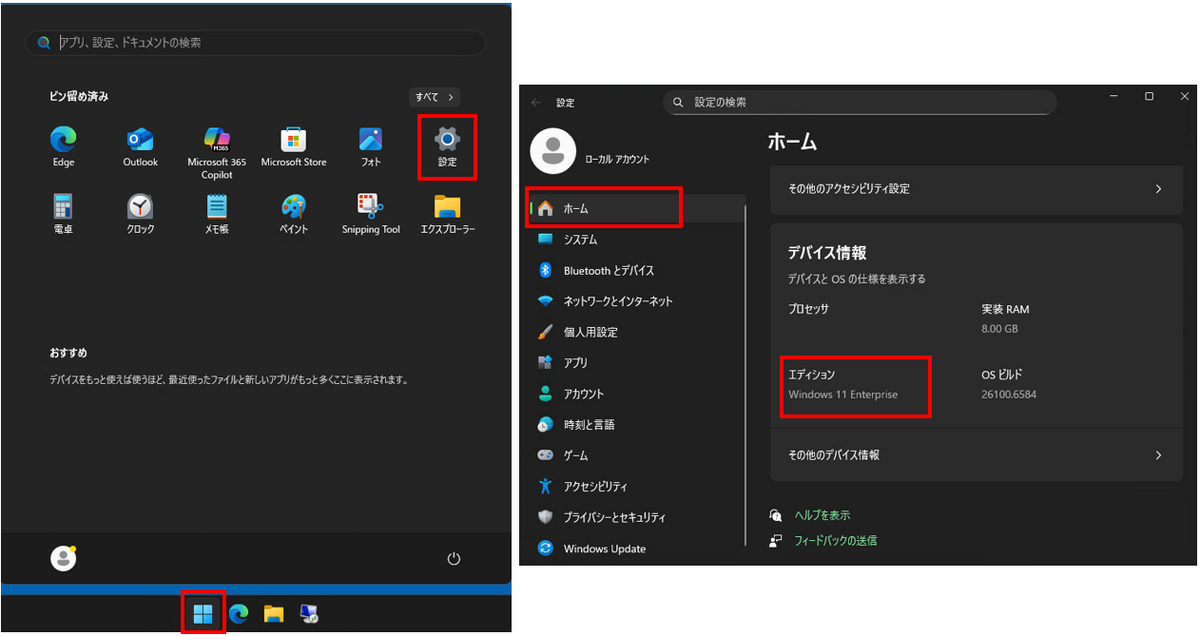
Task: Click the Windows Start button on taskbar
Action: 203,613
